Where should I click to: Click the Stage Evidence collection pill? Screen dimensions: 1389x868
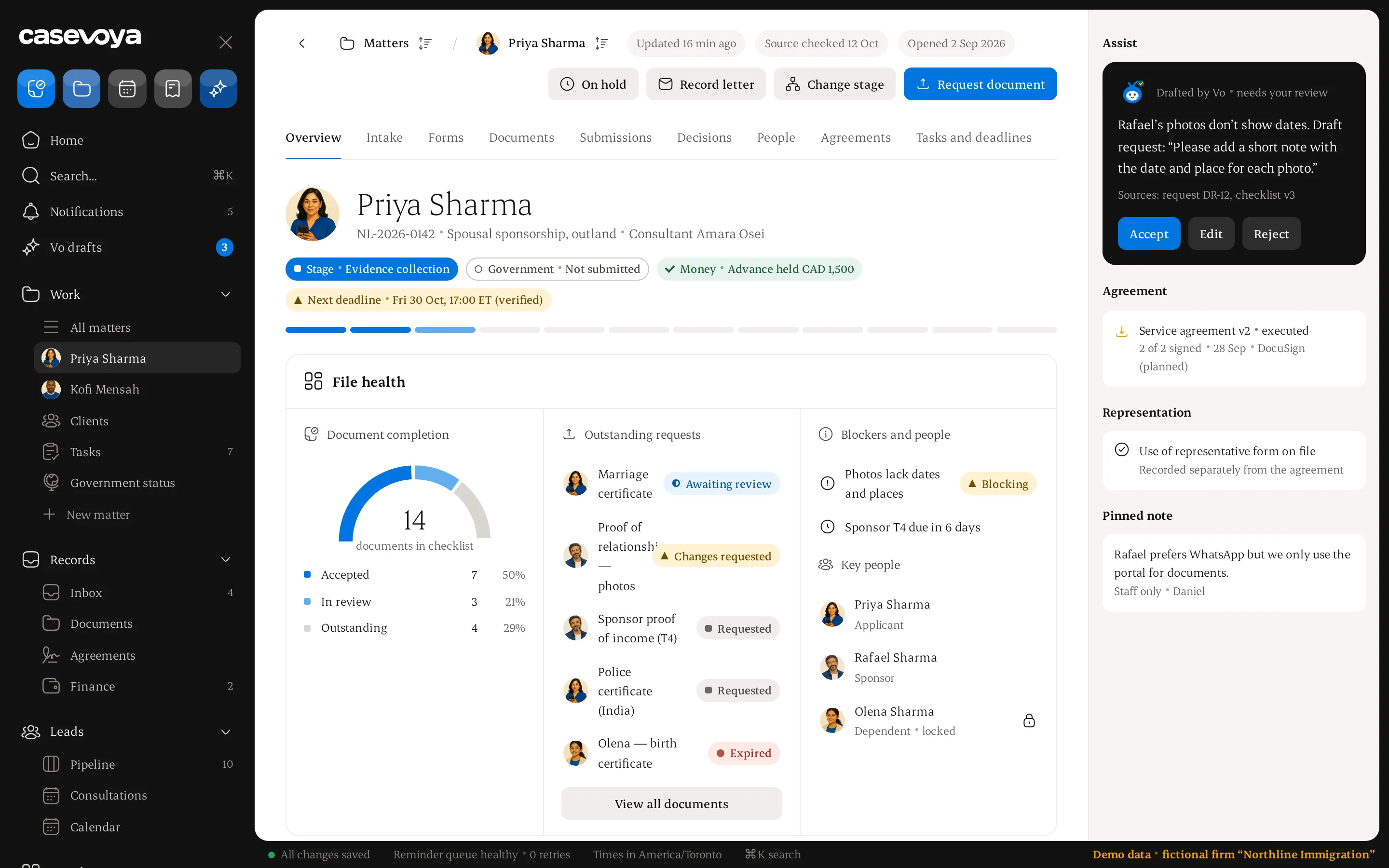371,269
